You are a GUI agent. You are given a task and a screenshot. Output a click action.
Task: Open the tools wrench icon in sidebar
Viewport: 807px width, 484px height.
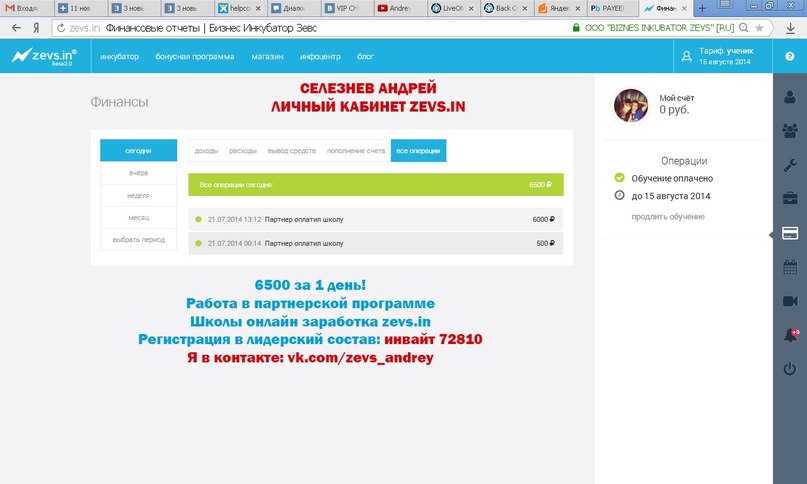click(790, 165)
